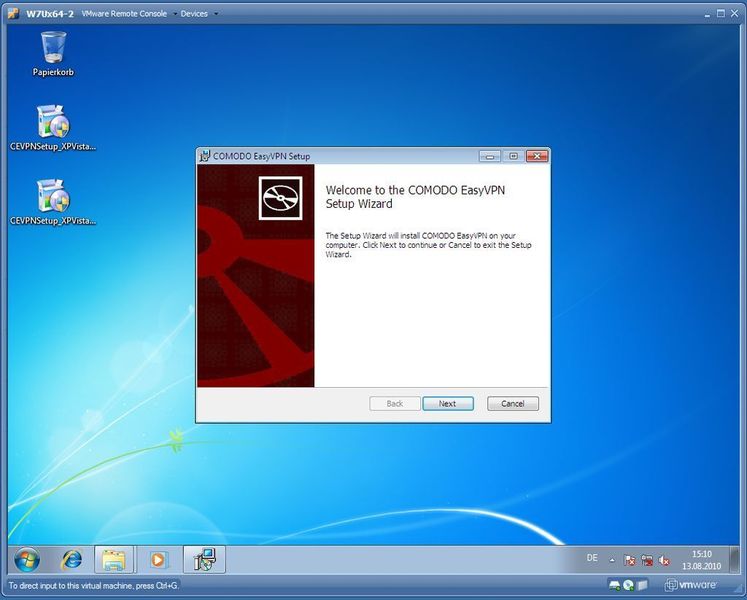
Task: Click the W7Ux64-2 title text
Action: click(x=50, y=14)
